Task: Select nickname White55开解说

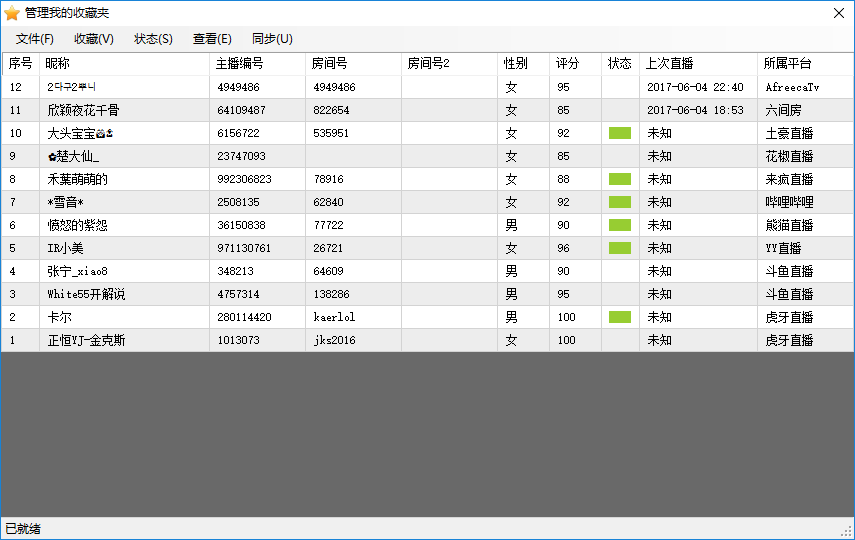Action: [x=86, y=294]
